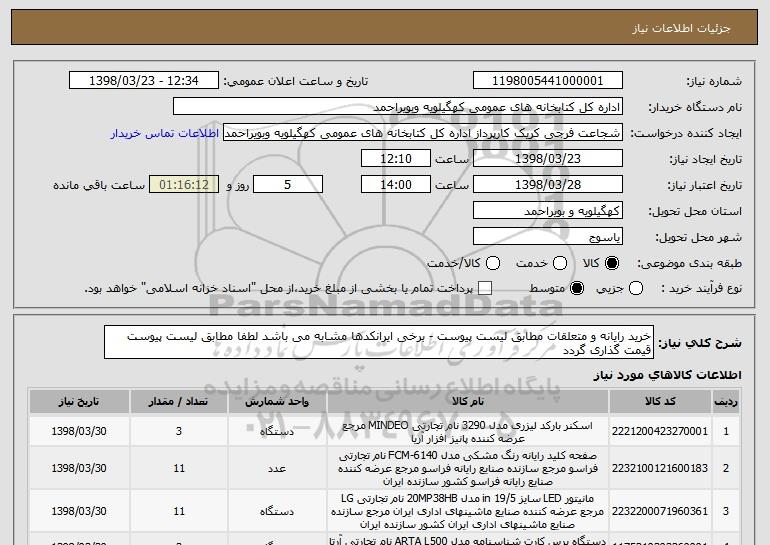Click the تعداد / مقدار column header
Viewport: 770px width, 545px height.
pos(179,402)
